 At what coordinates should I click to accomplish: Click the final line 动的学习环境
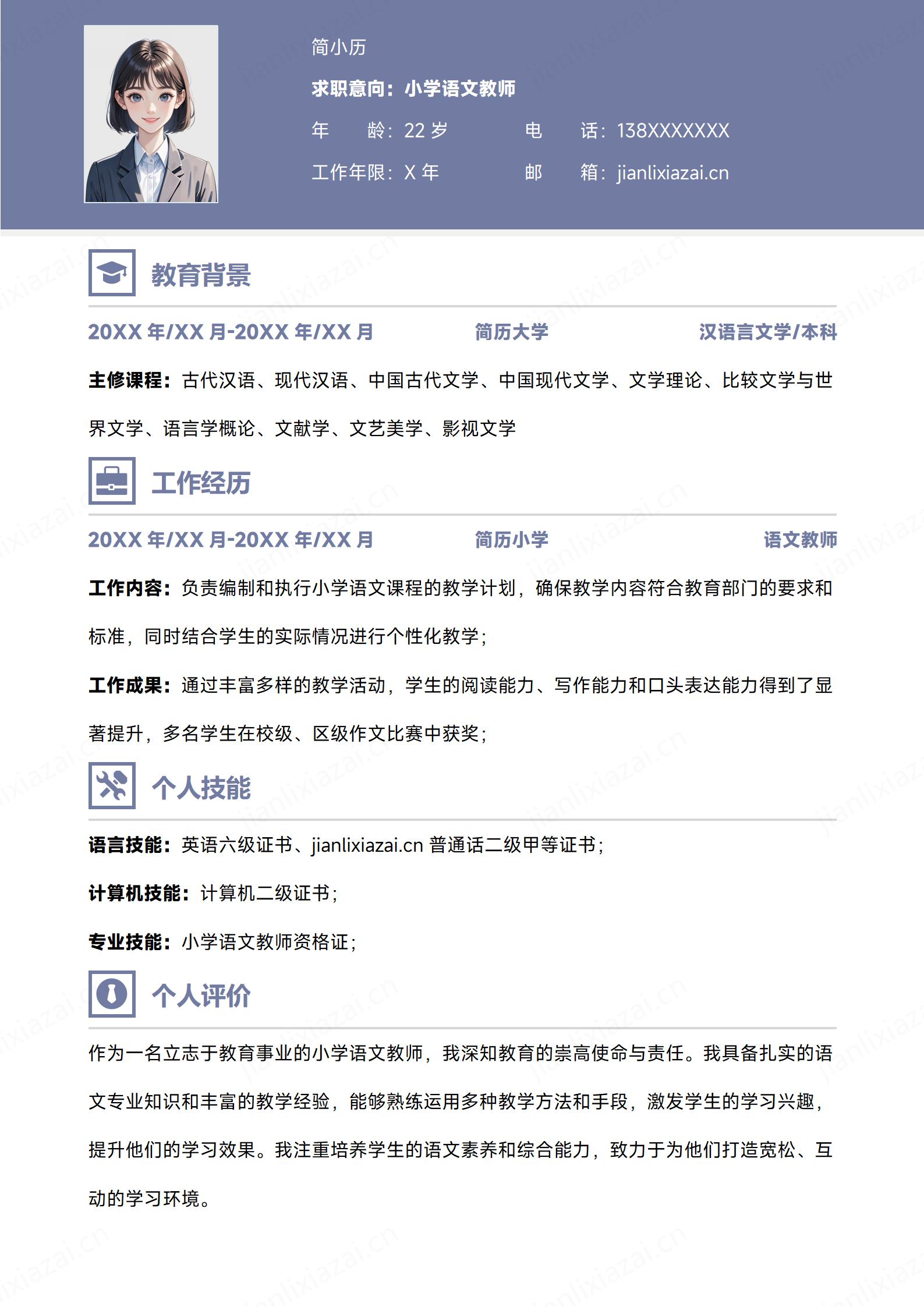click(x=150, y=1199)
